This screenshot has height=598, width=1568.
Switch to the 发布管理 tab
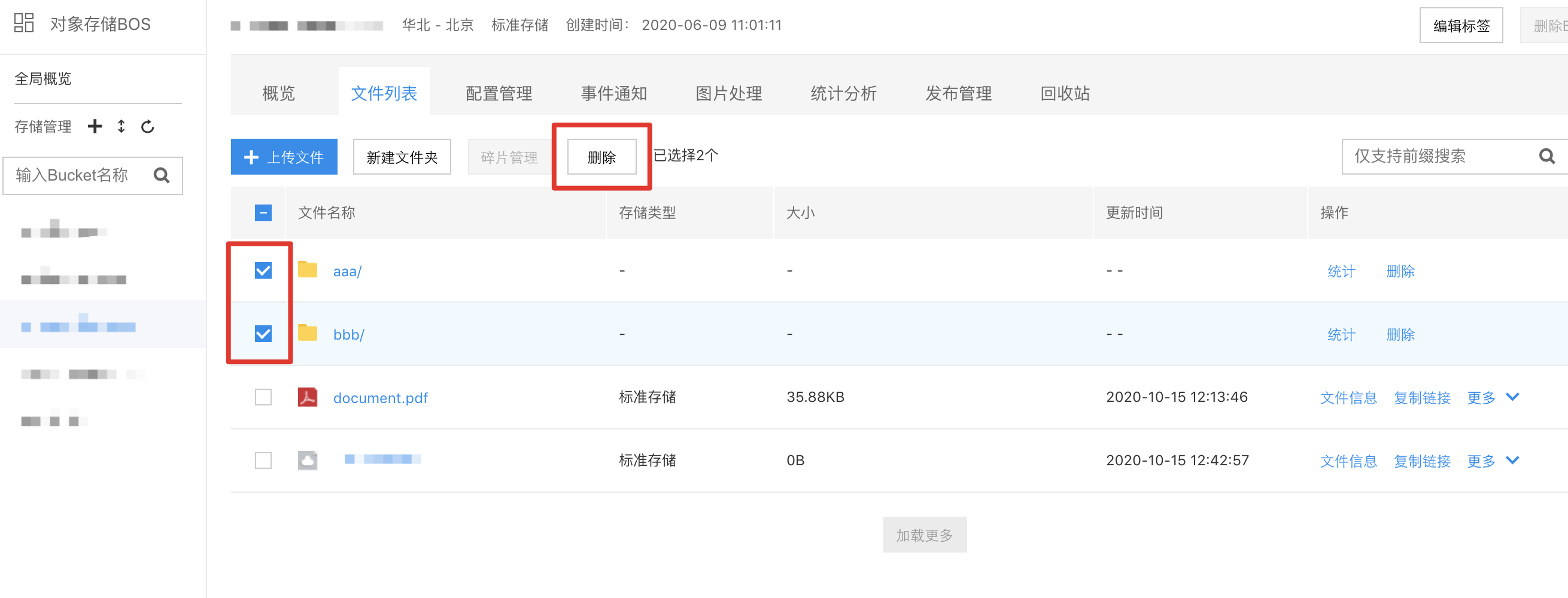[959, 93]
